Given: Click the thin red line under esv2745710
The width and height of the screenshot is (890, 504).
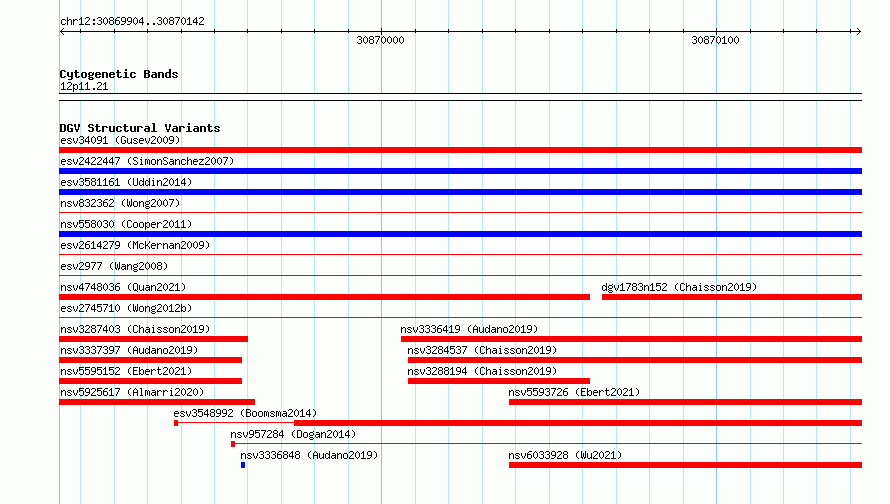Looking at the screenshot, I should pos(460,317).
